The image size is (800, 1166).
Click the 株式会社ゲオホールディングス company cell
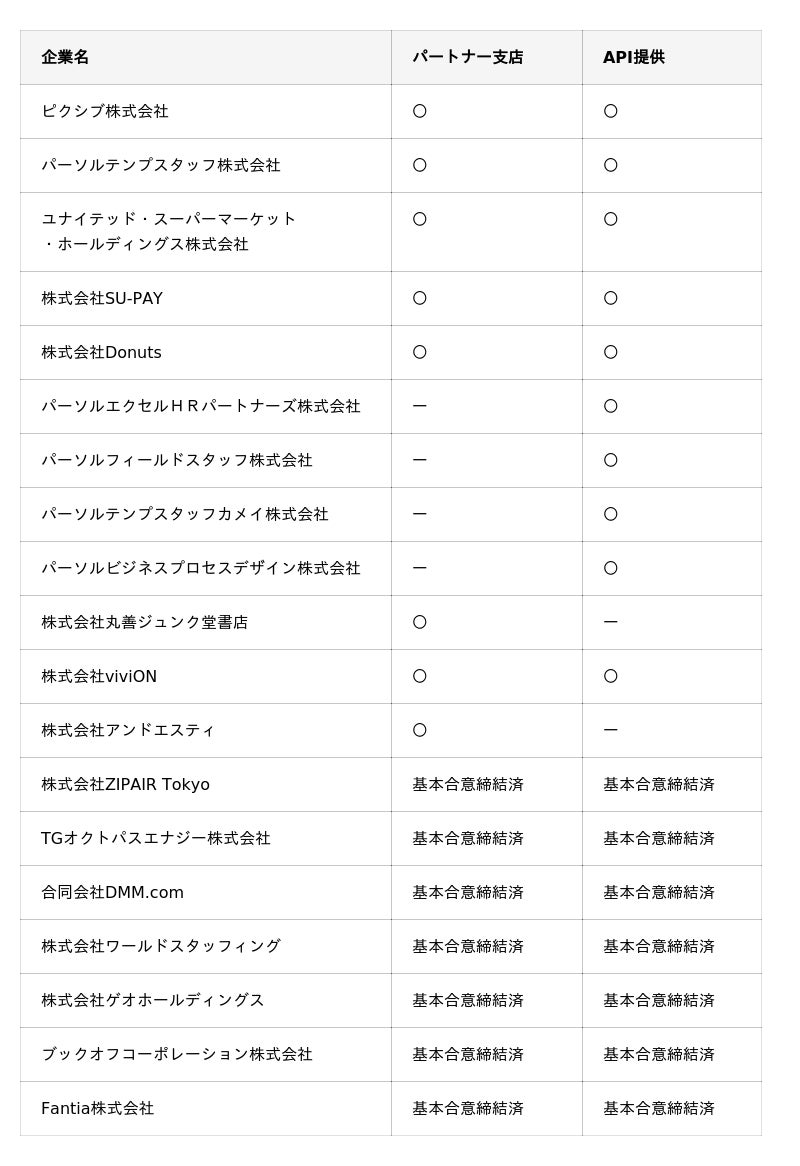tap(153, 1000)
